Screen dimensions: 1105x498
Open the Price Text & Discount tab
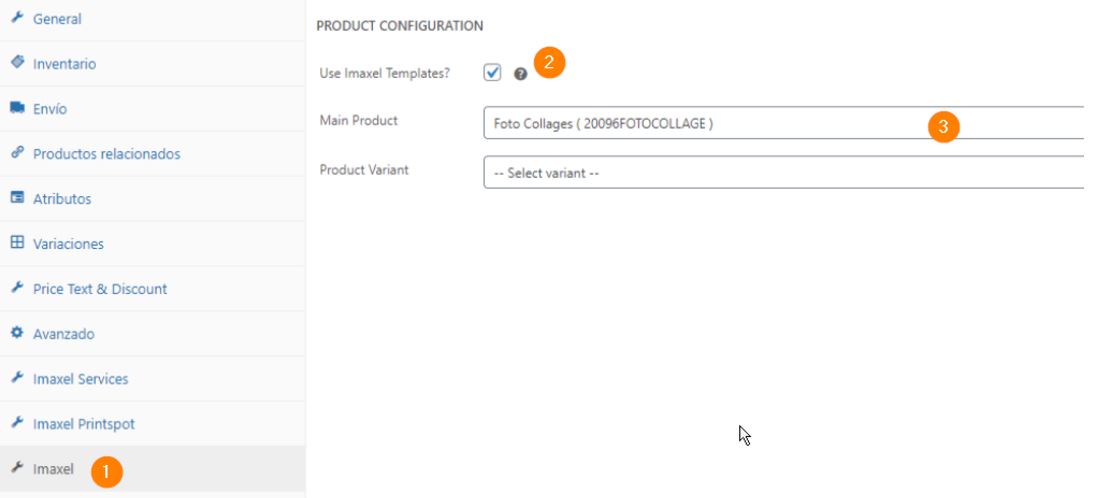(x=100, y=289)
